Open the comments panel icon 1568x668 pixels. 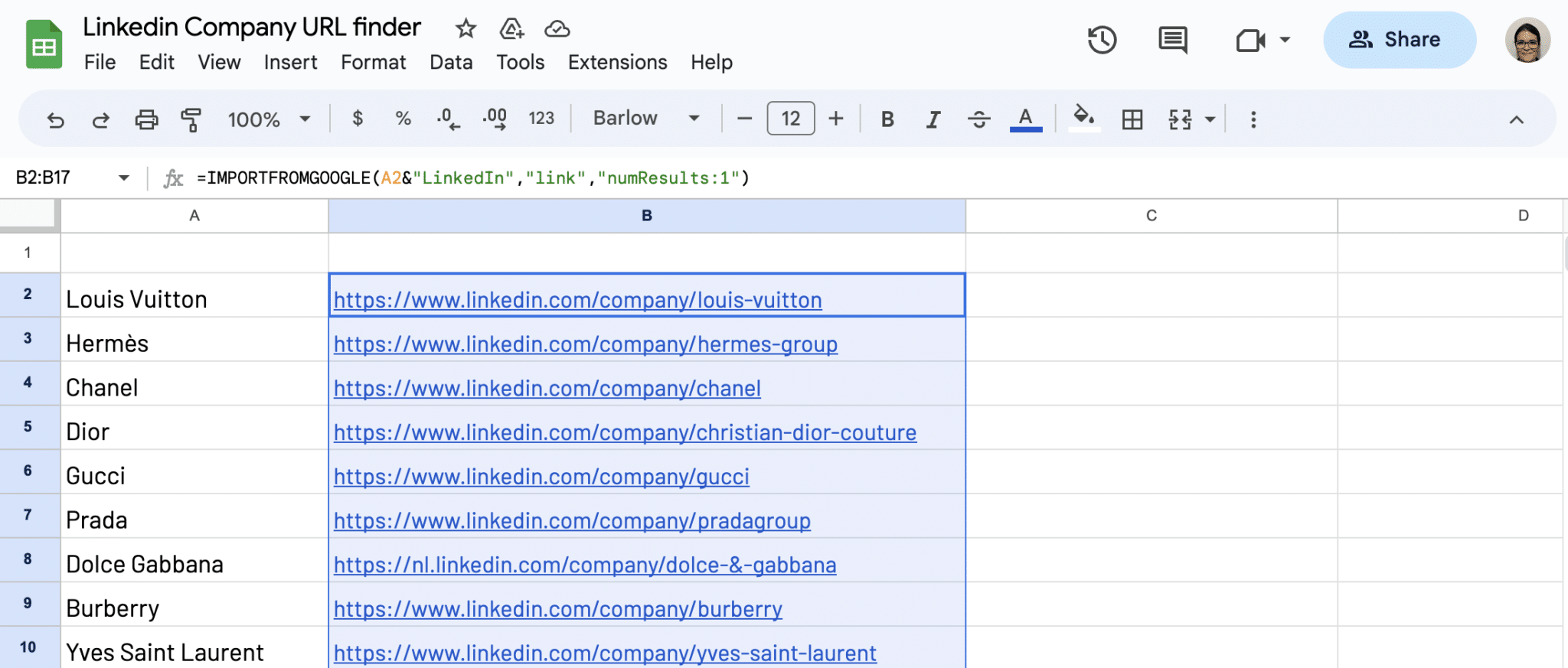click(x=1173, y=40)
